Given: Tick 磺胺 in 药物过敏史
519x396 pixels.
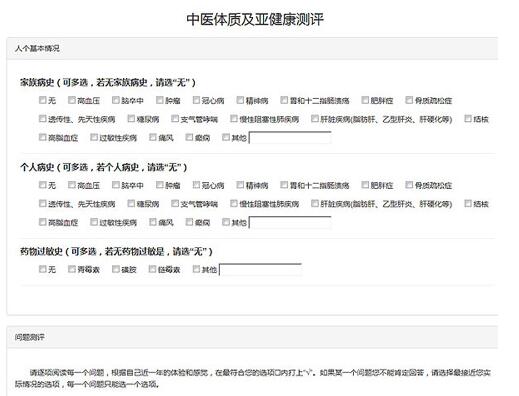Looking at the screenshot, I should (116, 269).
